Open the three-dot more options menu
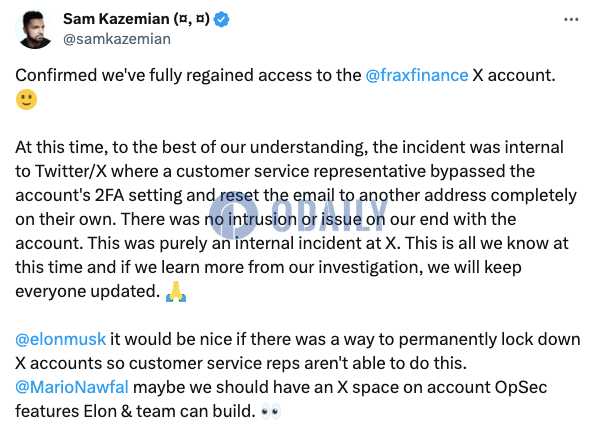Screen dimensions: 597x432 coord(571,19)
